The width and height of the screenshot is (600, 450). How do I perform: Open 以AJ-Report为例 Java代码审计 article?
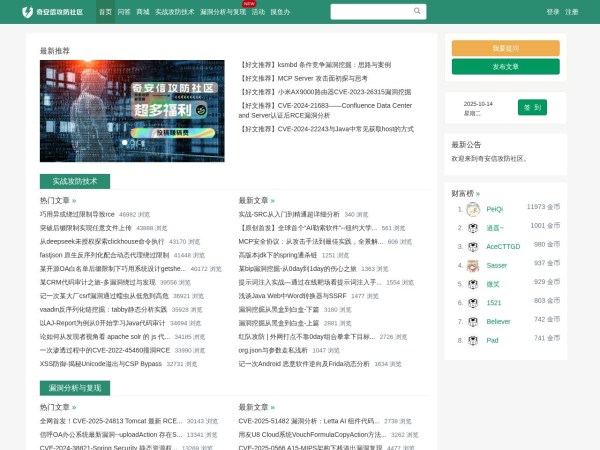point(103,323)
